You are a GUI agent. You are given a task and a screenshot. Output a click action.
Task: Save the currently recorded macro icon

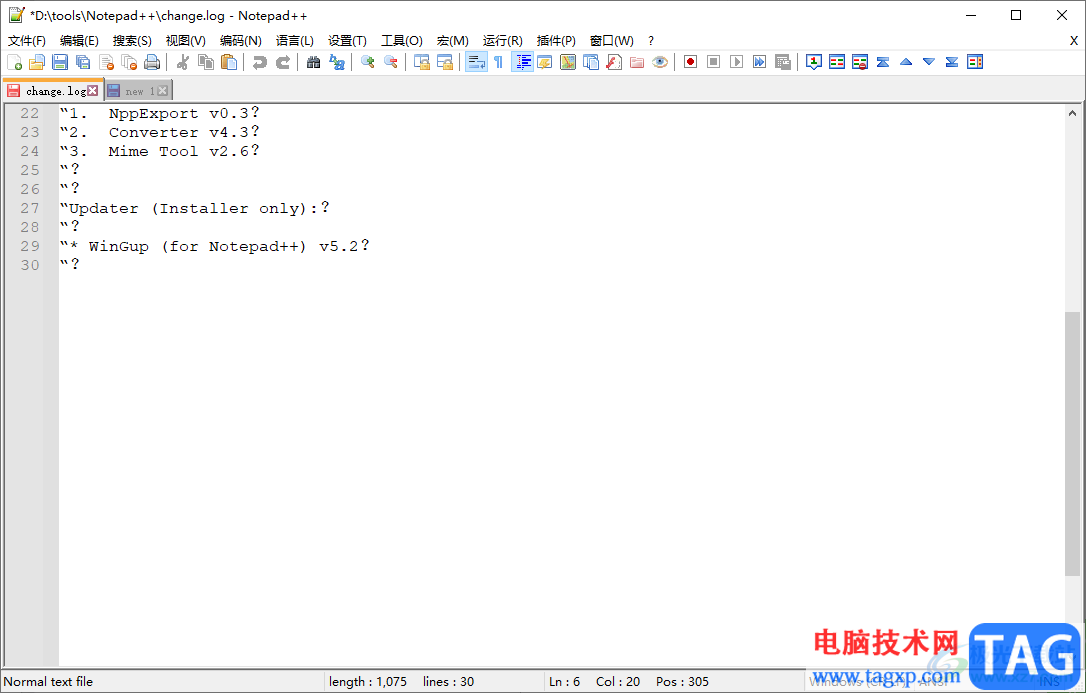783,62
